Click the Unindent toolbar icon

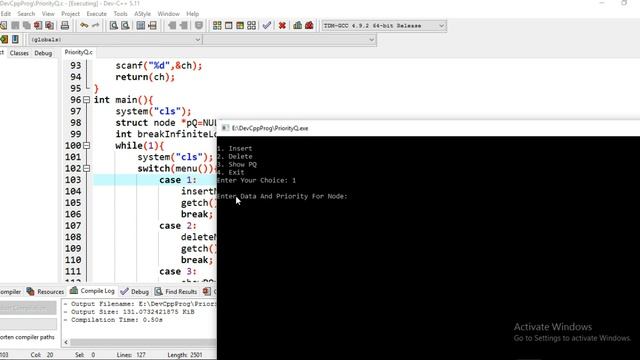click(x=184, y=25)
